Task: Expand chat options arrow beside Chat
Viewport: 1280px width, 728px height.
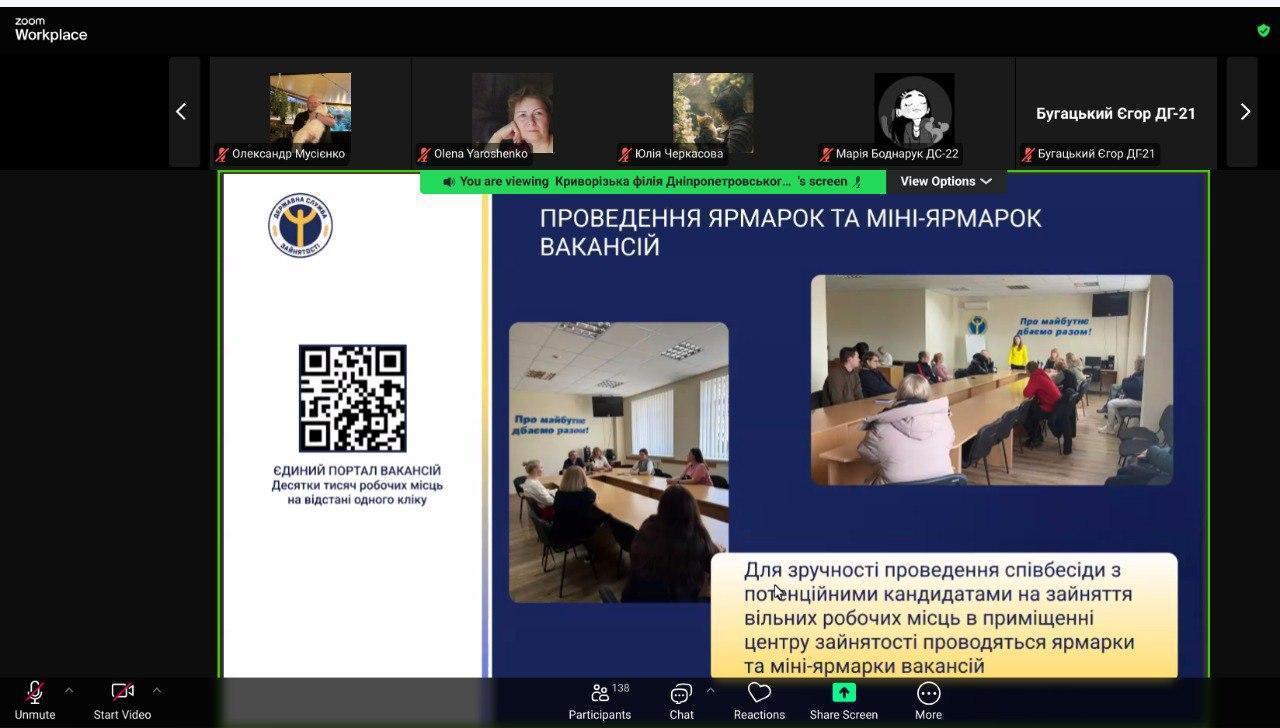Action: [x=710, y=690]
